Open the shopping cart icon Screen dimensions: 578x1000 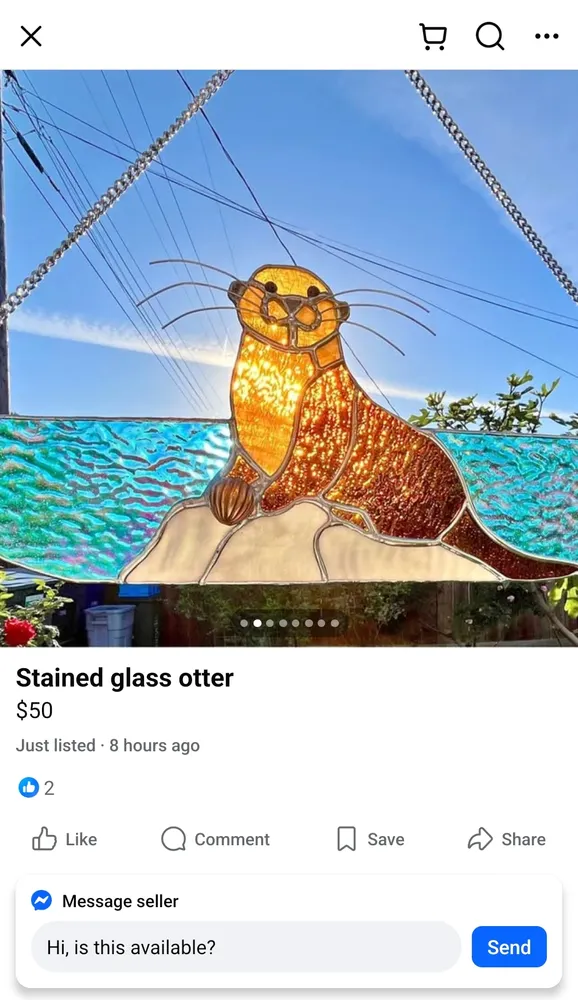[433, 36]
